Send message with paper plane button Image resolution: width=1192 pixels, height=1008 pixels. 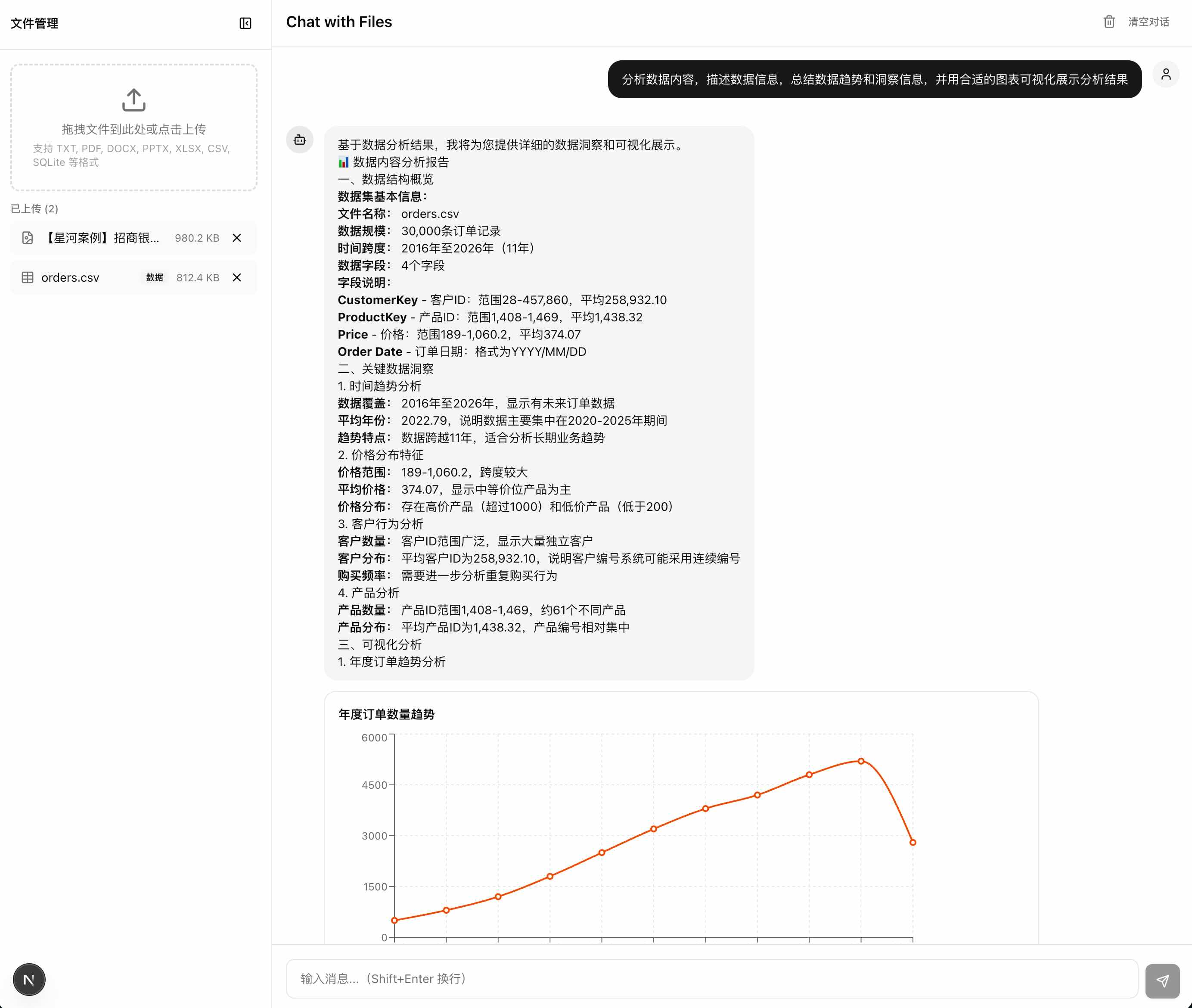pyautogui.click(x=1162, y=980)
